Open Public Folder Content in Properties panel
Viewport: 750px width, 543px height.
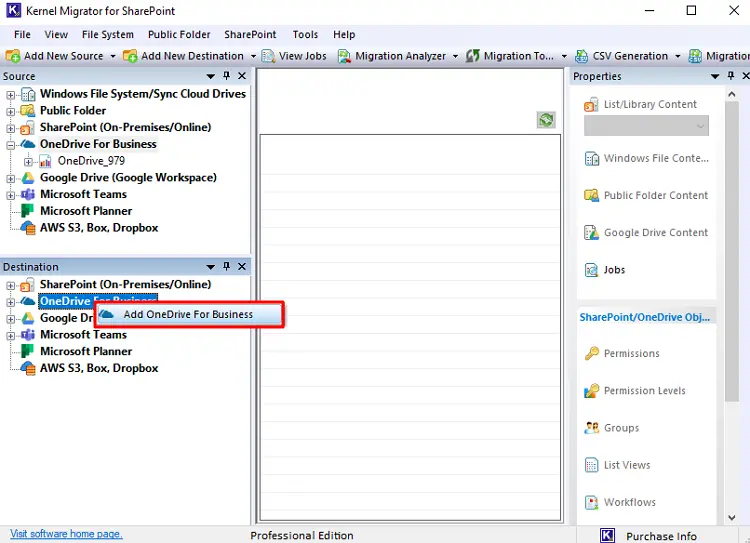656,196
